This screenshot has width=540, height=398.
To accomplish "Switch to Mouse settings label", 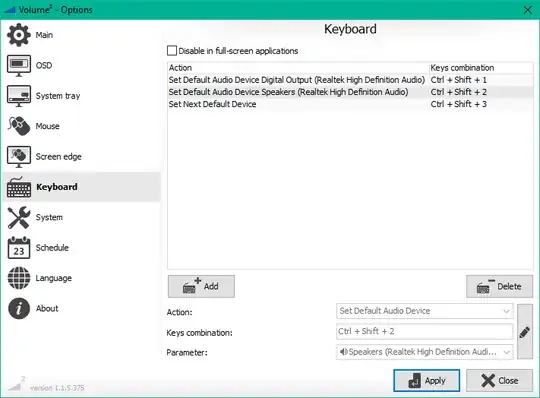I will (48, 126).
